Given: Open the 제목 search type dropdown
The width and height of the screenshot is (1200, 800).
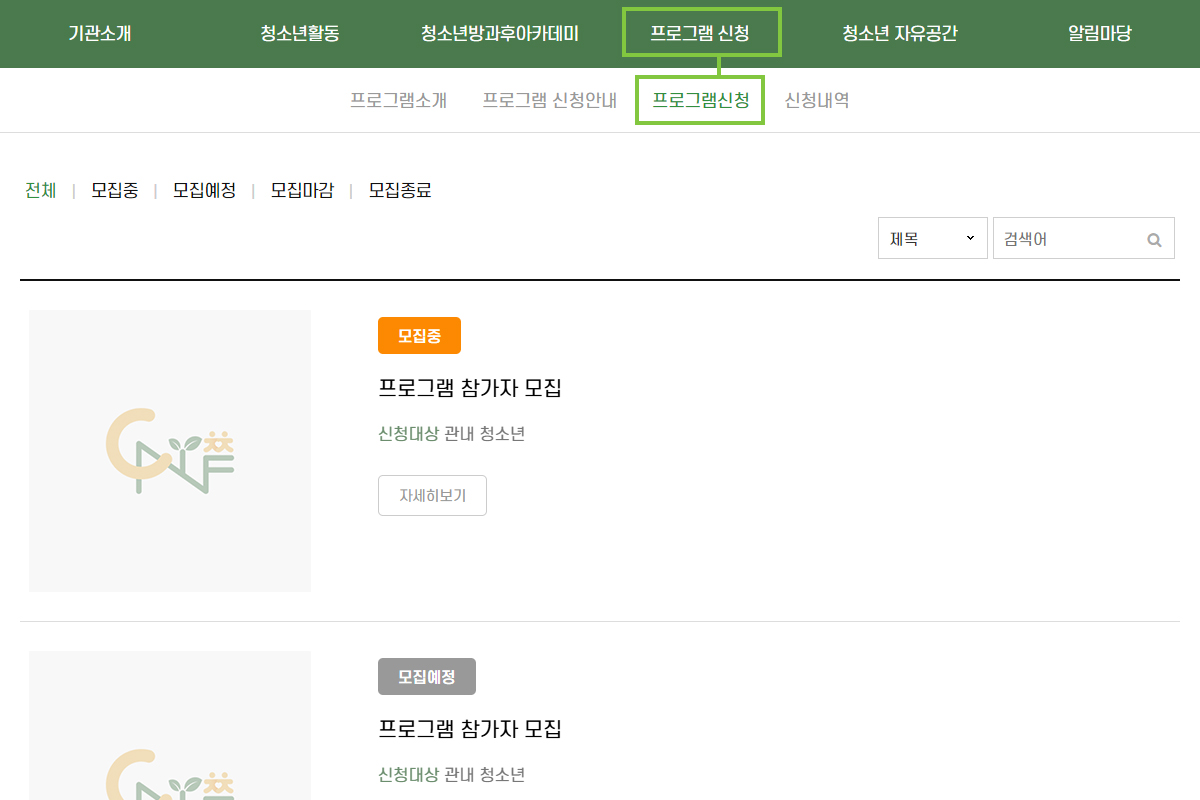Looking at the screenshot, I should coord(933,238).
